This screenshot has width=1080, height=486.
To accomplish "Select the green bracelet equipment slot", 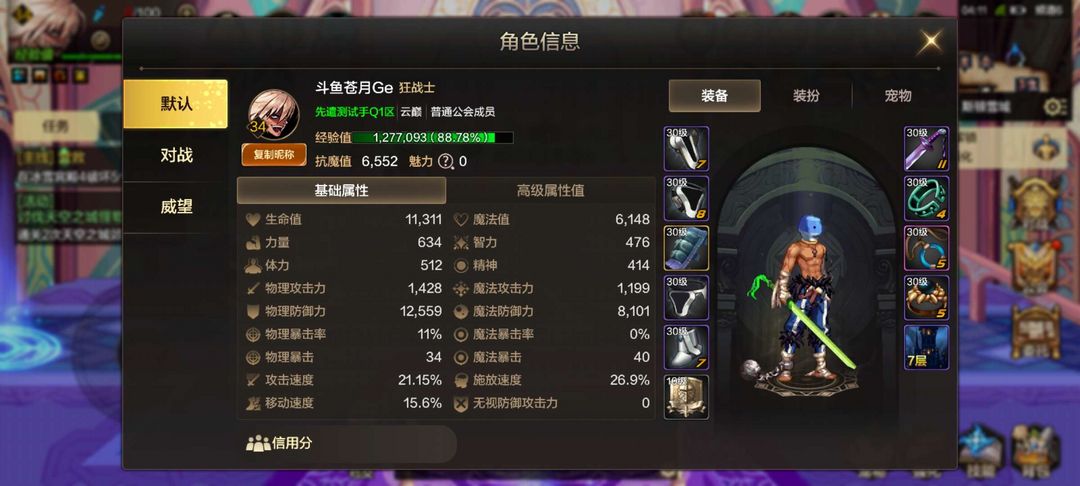I will [926, 198].
